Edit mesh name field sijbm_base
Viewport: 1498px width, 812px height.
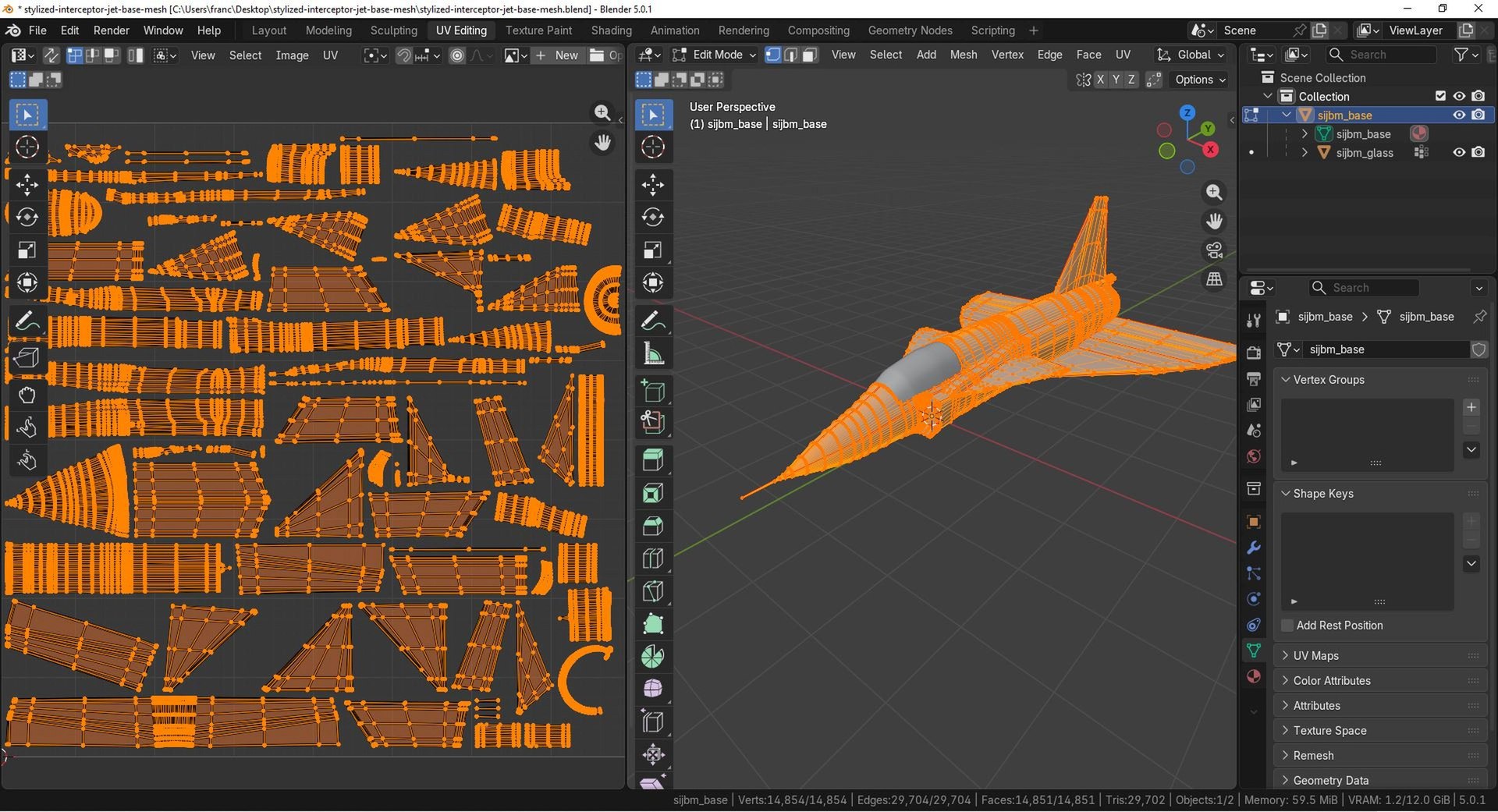[1385, 349]
